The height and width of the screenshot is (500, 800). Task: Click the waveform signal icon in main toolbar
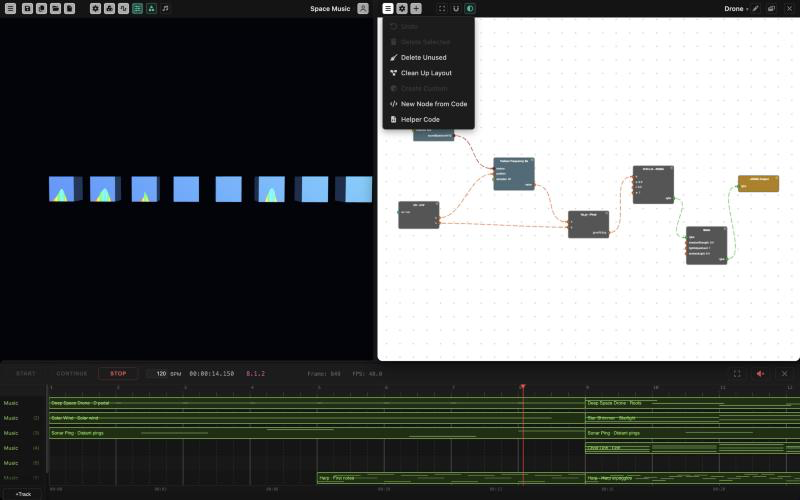coord(123,9)
